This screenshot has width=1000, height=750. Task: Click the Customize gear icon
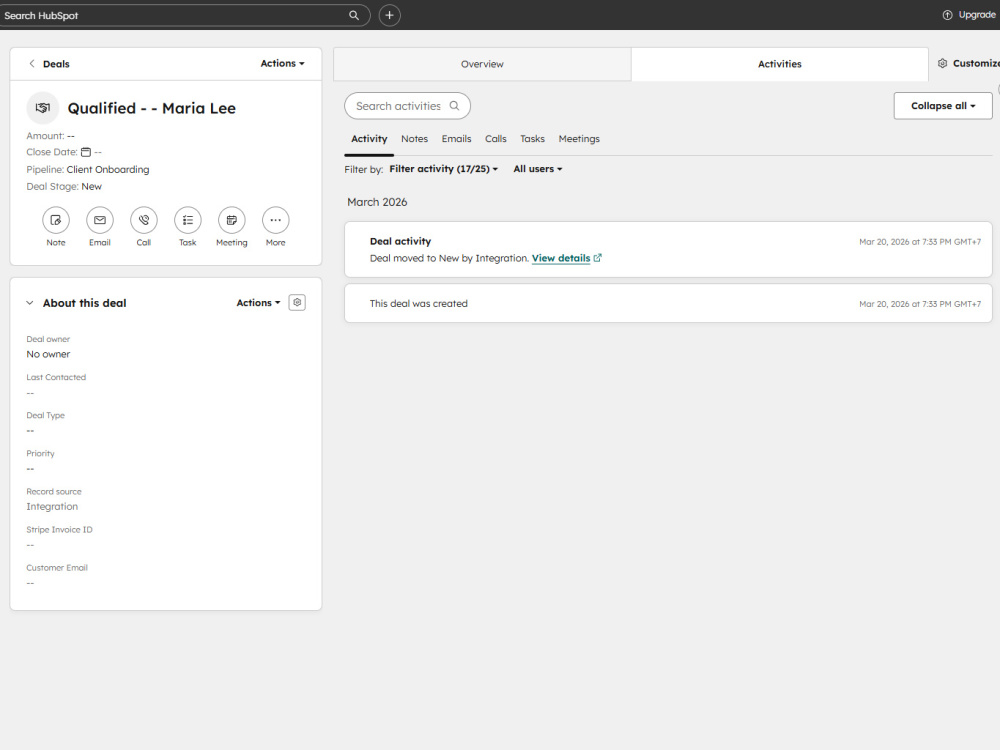pyautogui.click(x=943, y=63)
